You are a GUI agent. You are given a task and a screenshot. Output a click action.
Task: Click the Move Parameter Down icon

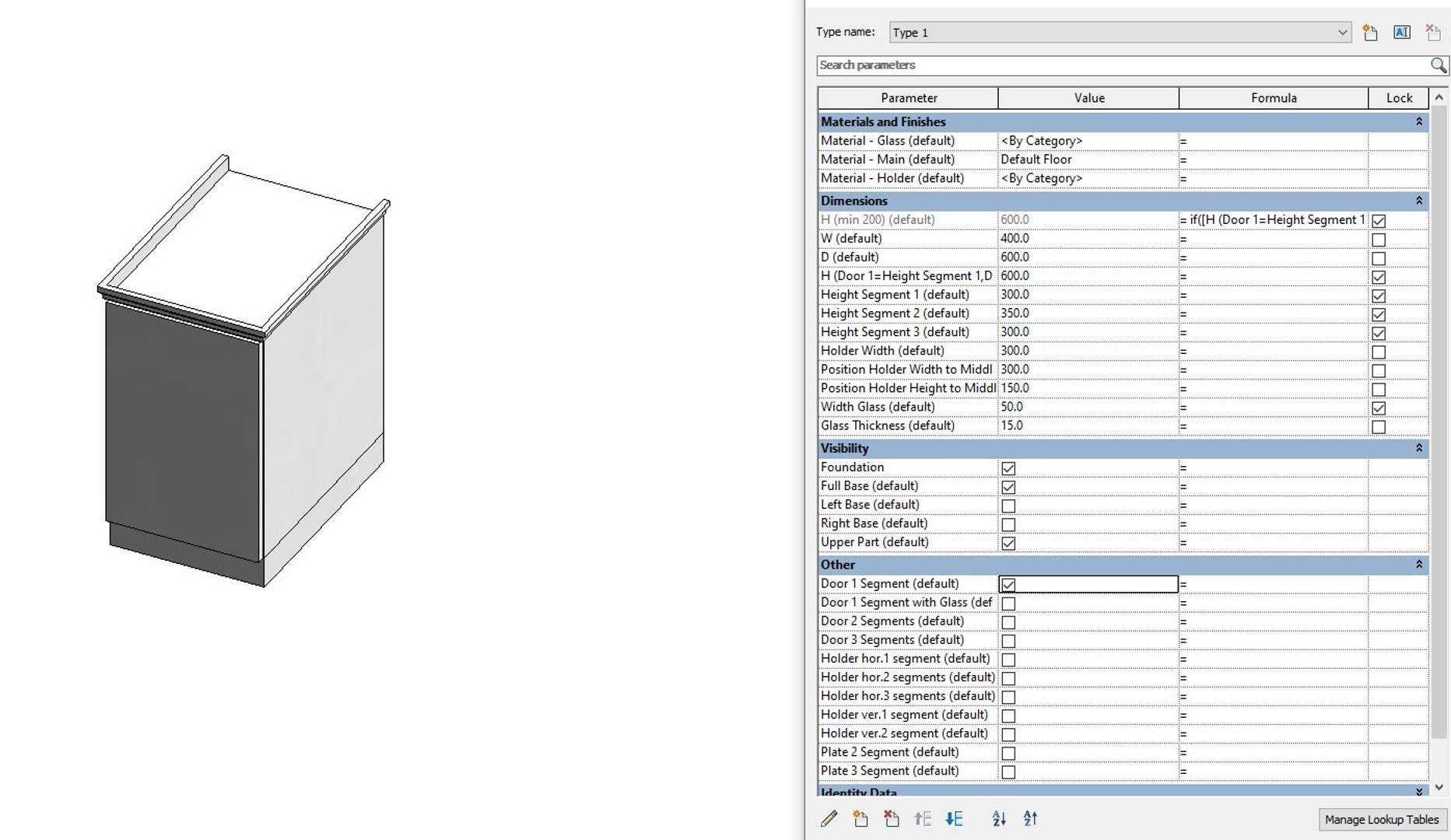pos(954,818)
